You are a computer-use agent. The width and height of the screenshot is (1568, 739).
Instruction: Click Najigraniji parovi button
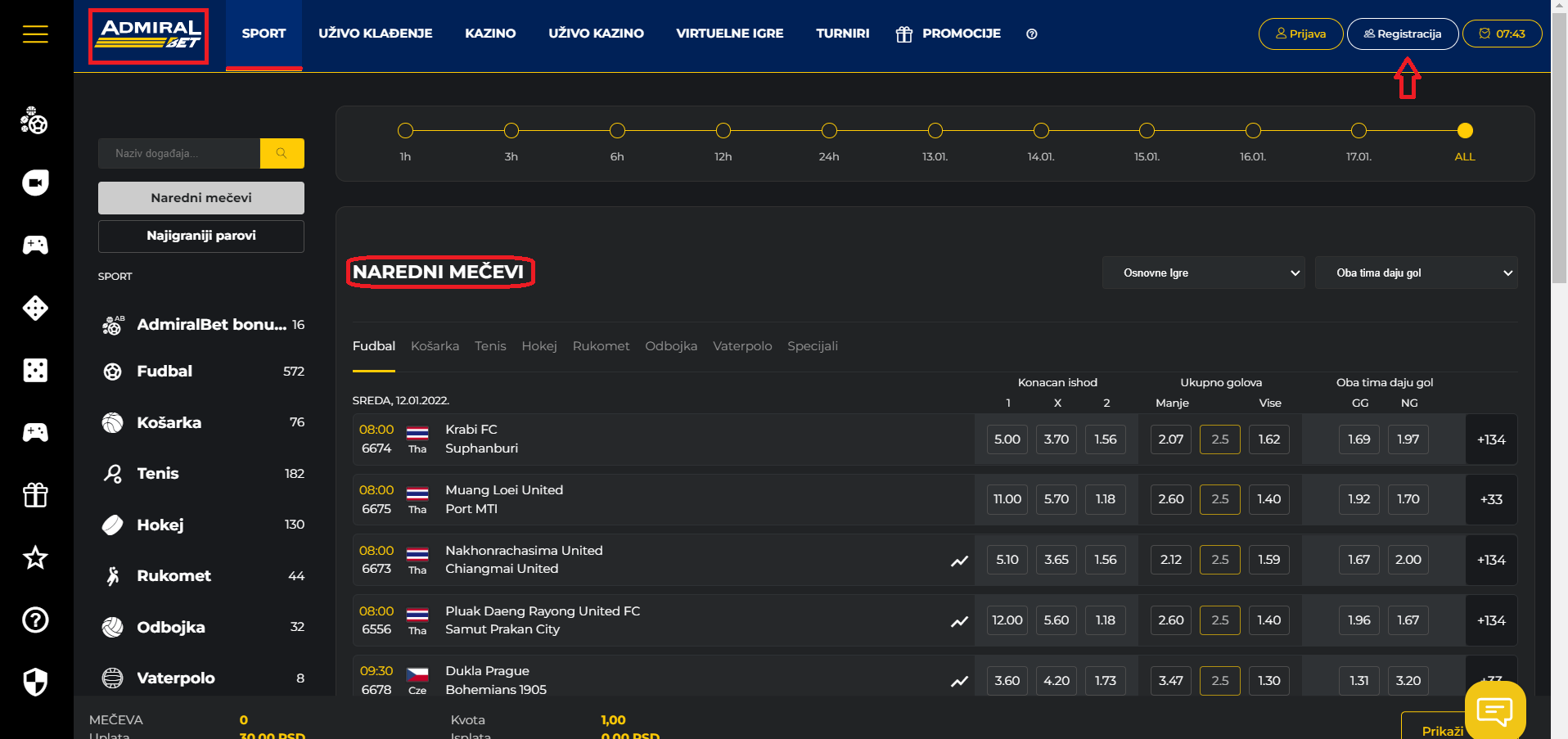click(x=201, y=236)
